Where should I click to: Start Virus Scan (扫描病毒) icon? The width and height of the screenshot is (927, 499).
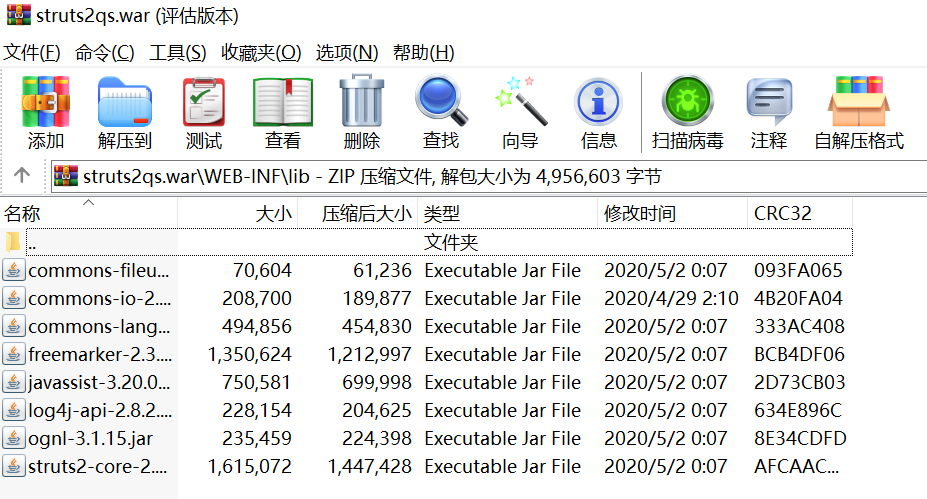(x=687, y=112)
